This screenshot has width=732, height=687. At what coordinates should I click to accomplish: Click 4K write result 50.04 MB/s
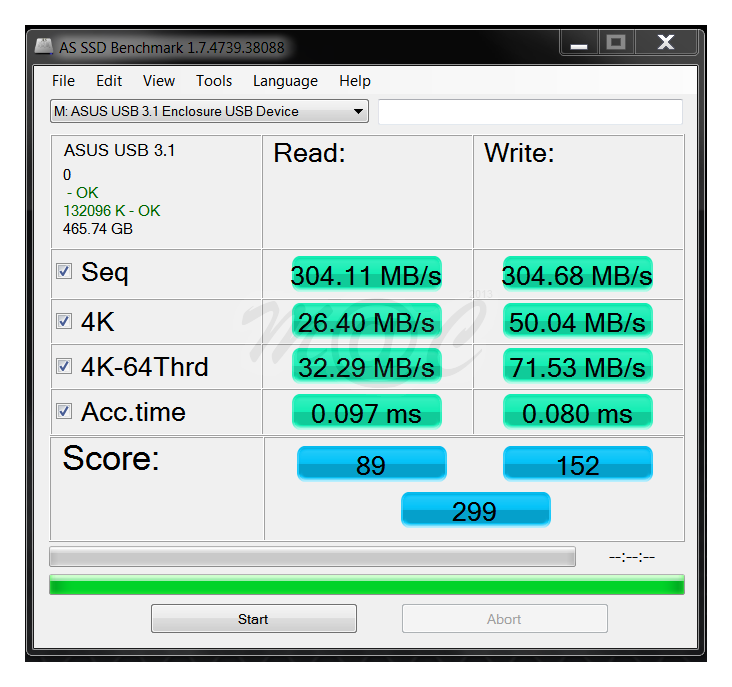[x=577, y=321]
